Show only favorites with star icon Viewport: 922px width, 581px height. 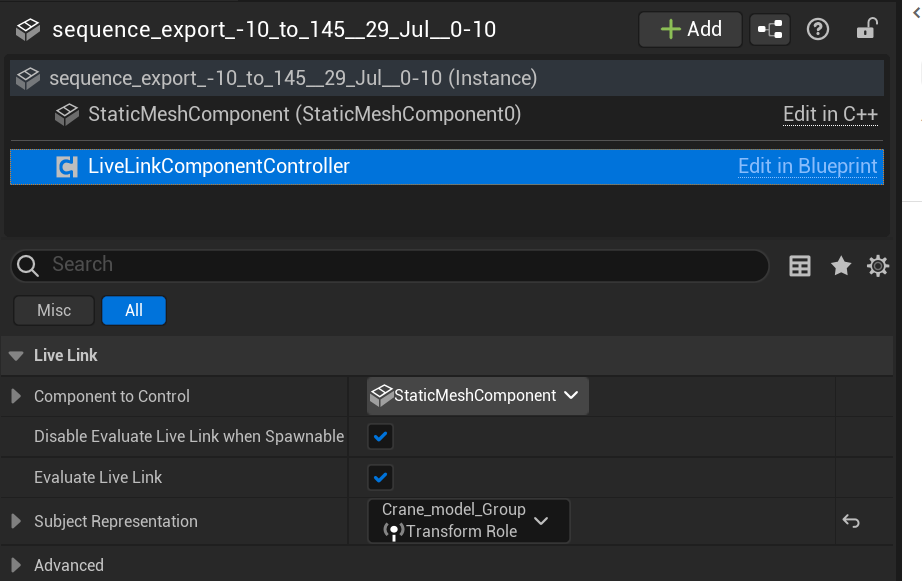(841, 266)
